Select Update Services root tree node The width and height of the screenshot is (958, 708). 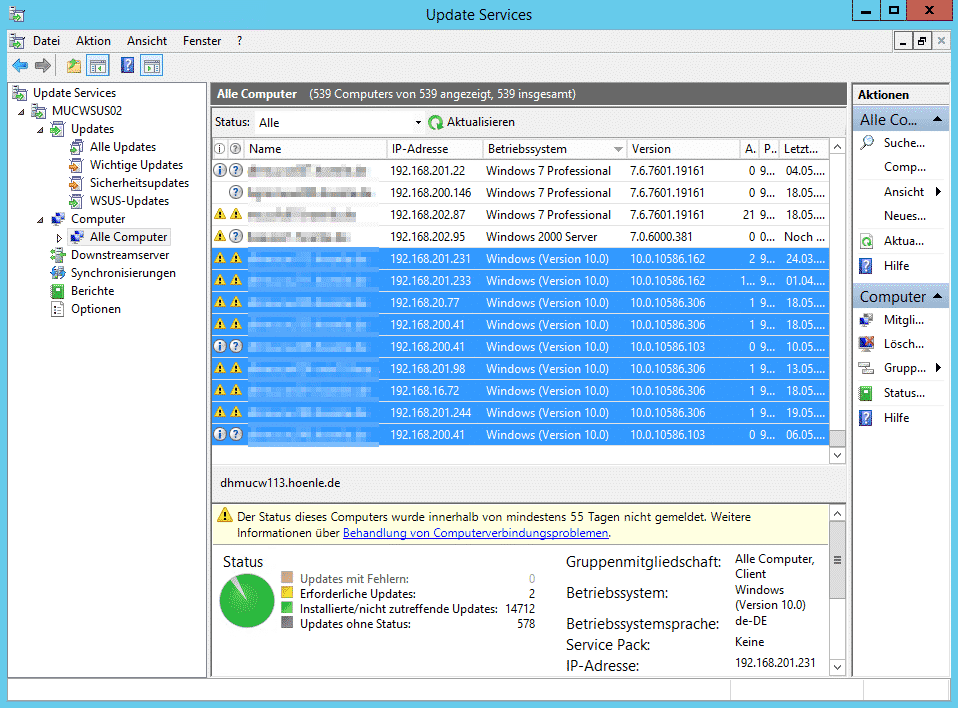pyautogui.click(x=74, y=93)
